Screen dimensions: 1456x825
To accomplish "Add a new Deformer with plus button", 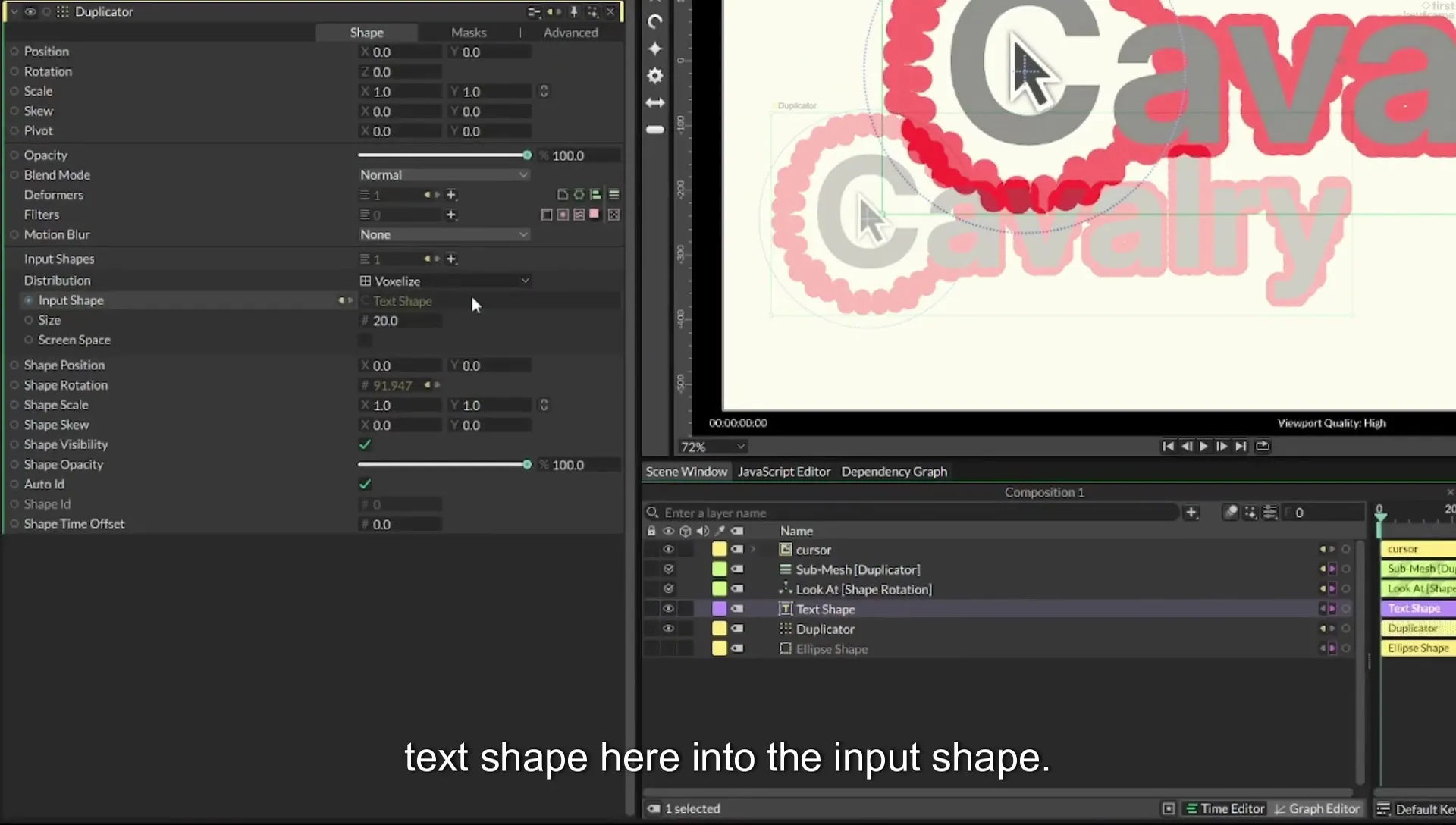I will tap(451, 195).
